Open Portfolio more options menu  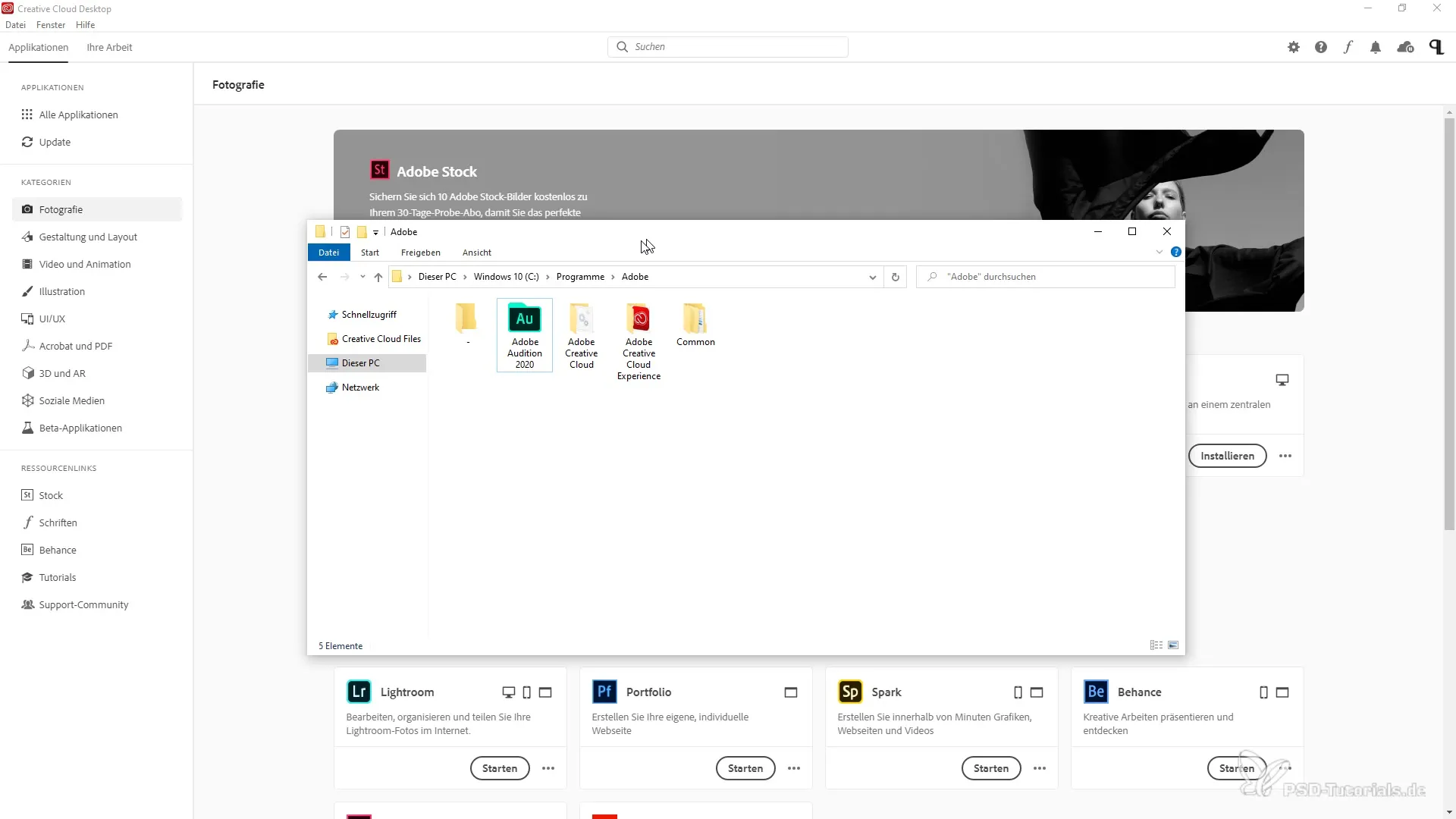pyautogui.click(x=794, y=768)
